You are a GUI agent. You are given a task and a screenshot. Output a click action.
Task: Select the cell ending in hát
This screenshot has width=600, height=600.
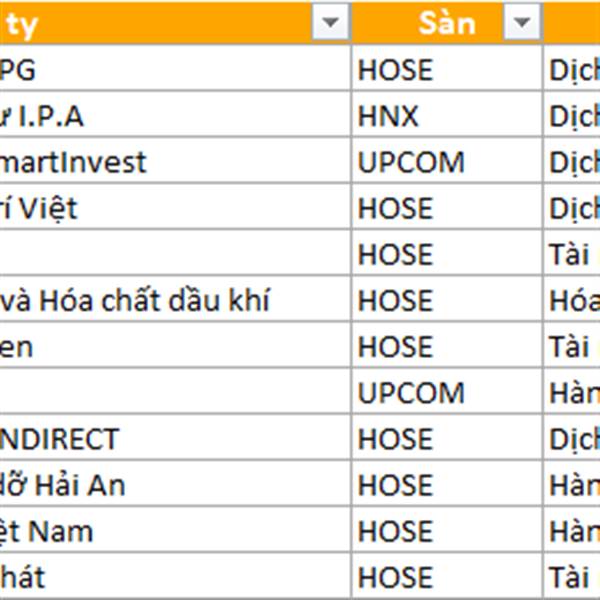point(175,576)
